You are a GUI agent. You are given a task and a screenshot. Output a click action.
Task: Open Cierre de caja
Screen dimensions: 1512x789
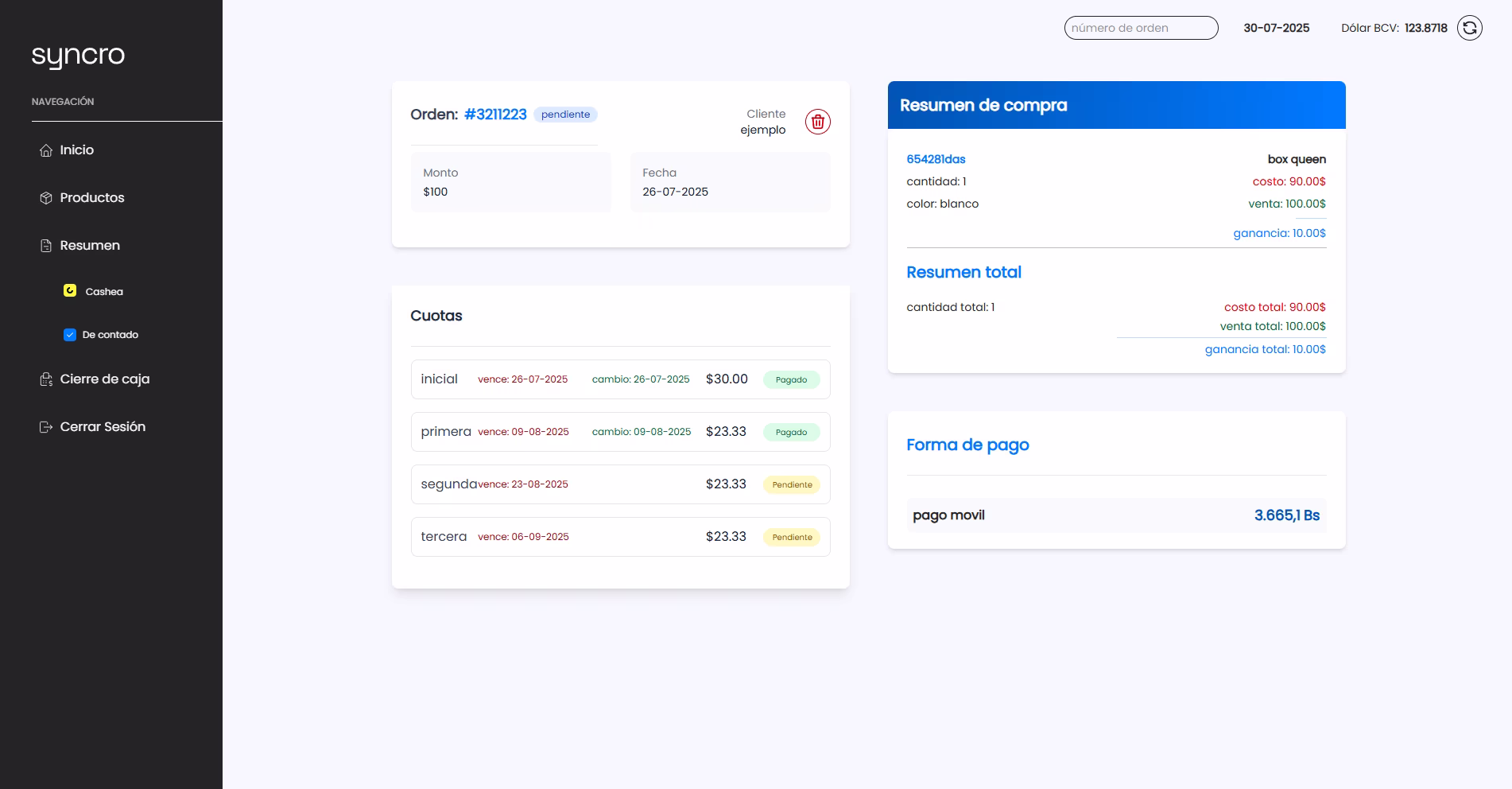[x=105, y=379]
